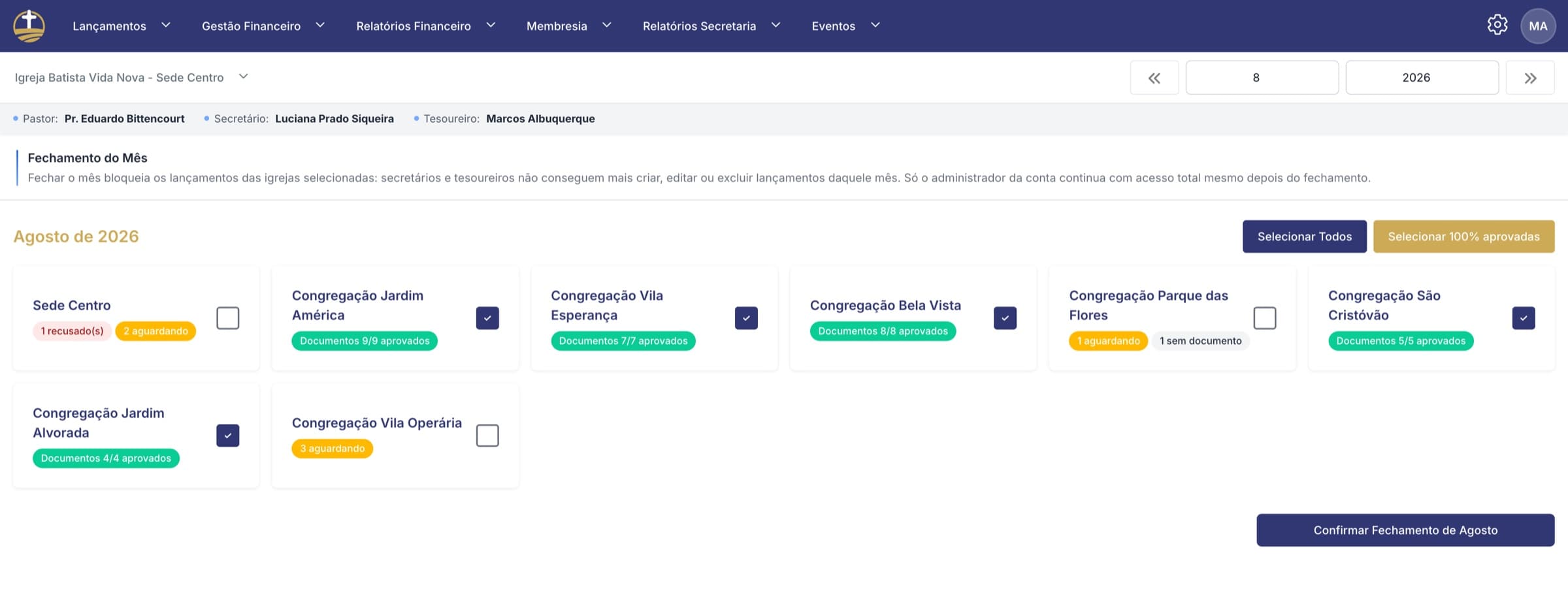Click the '1 sem documento' badge
Viewport: 1568px width, 593px height.
[x=1201, y=341]
